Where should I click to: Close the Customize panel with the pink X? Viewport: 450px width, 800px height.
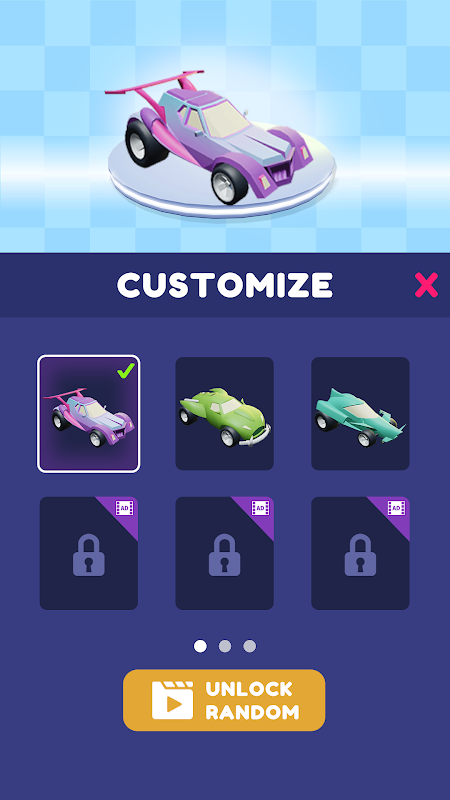[x=426, y=285]
